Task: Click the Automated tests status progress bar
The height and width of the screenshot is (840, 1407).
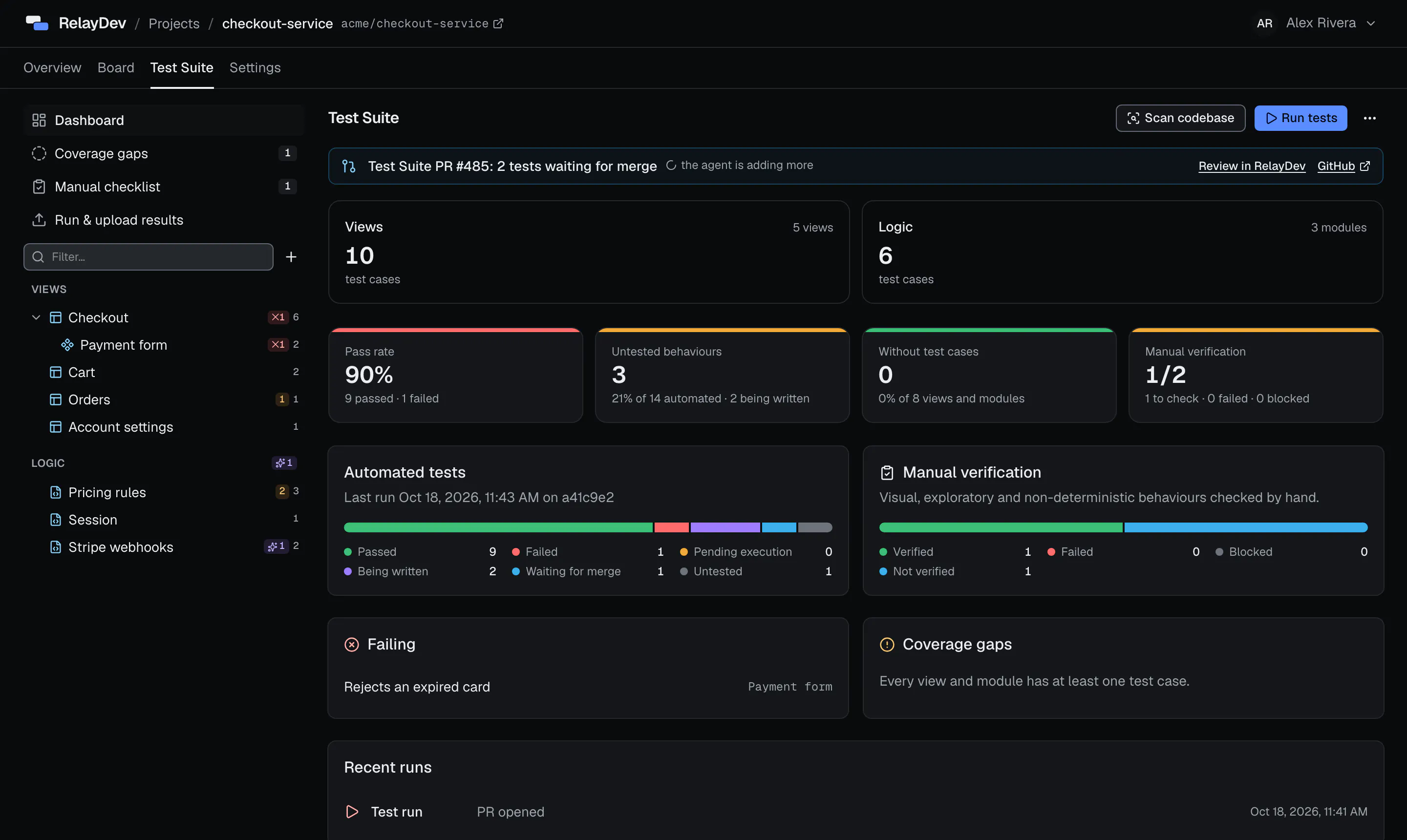Action: 588,527
